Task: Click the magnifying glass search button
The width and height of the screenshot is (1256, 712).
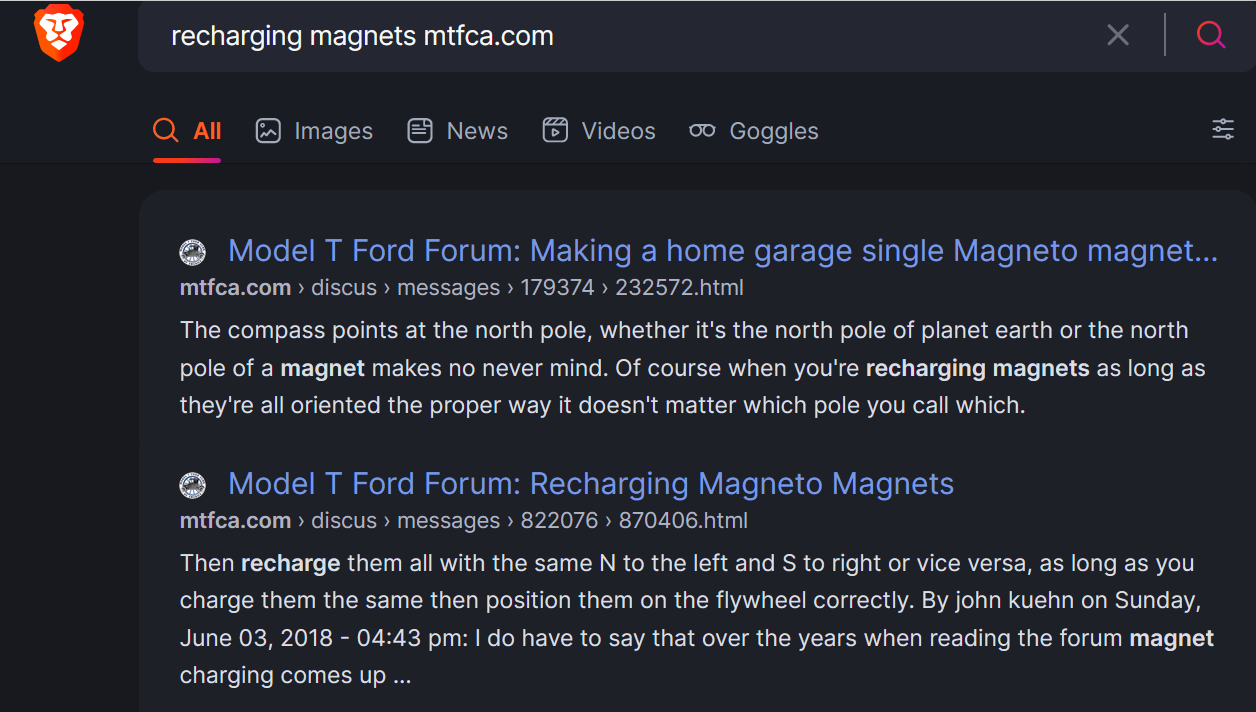Action: [1210, 36]
